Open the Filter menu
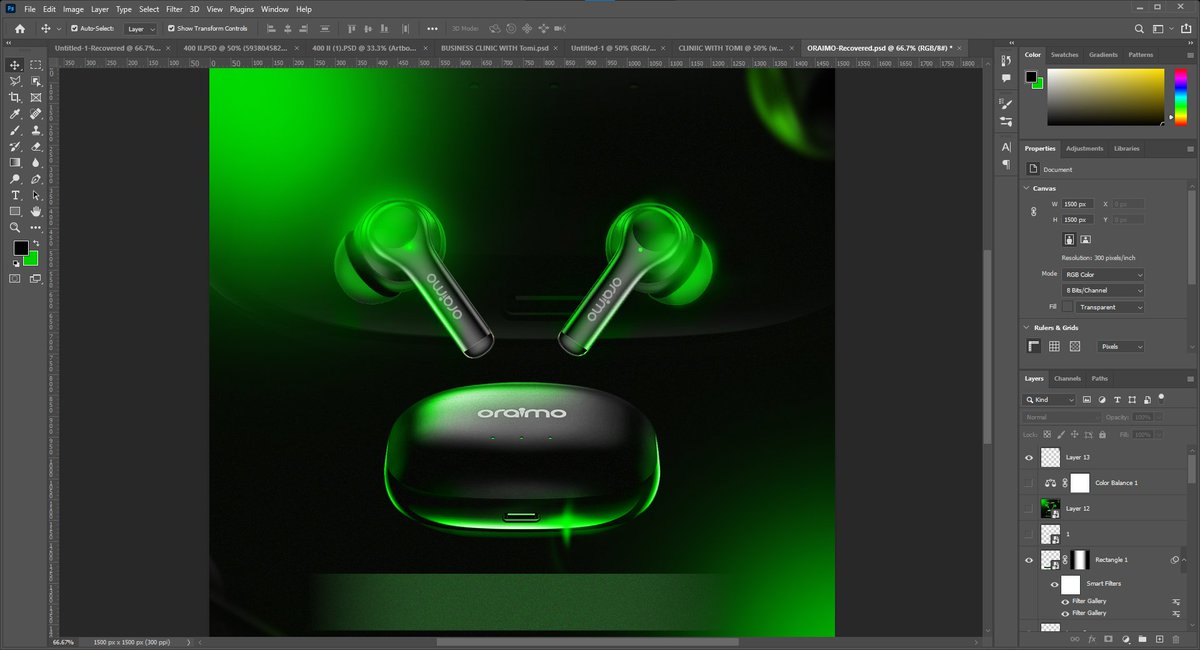The height and width of the screenshot is (650, 1200). [174, 9]
